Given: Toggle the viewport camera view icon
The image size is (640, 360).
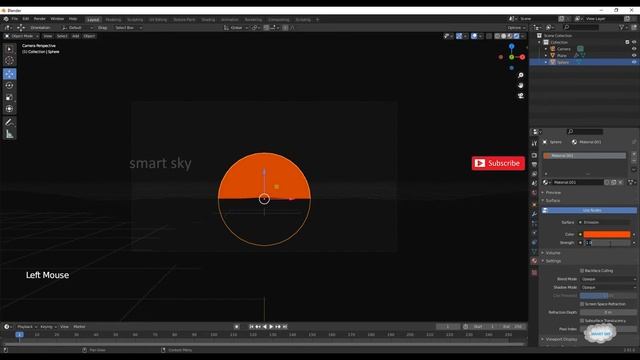Looking at the screenshot, I should tap(520, 96).
